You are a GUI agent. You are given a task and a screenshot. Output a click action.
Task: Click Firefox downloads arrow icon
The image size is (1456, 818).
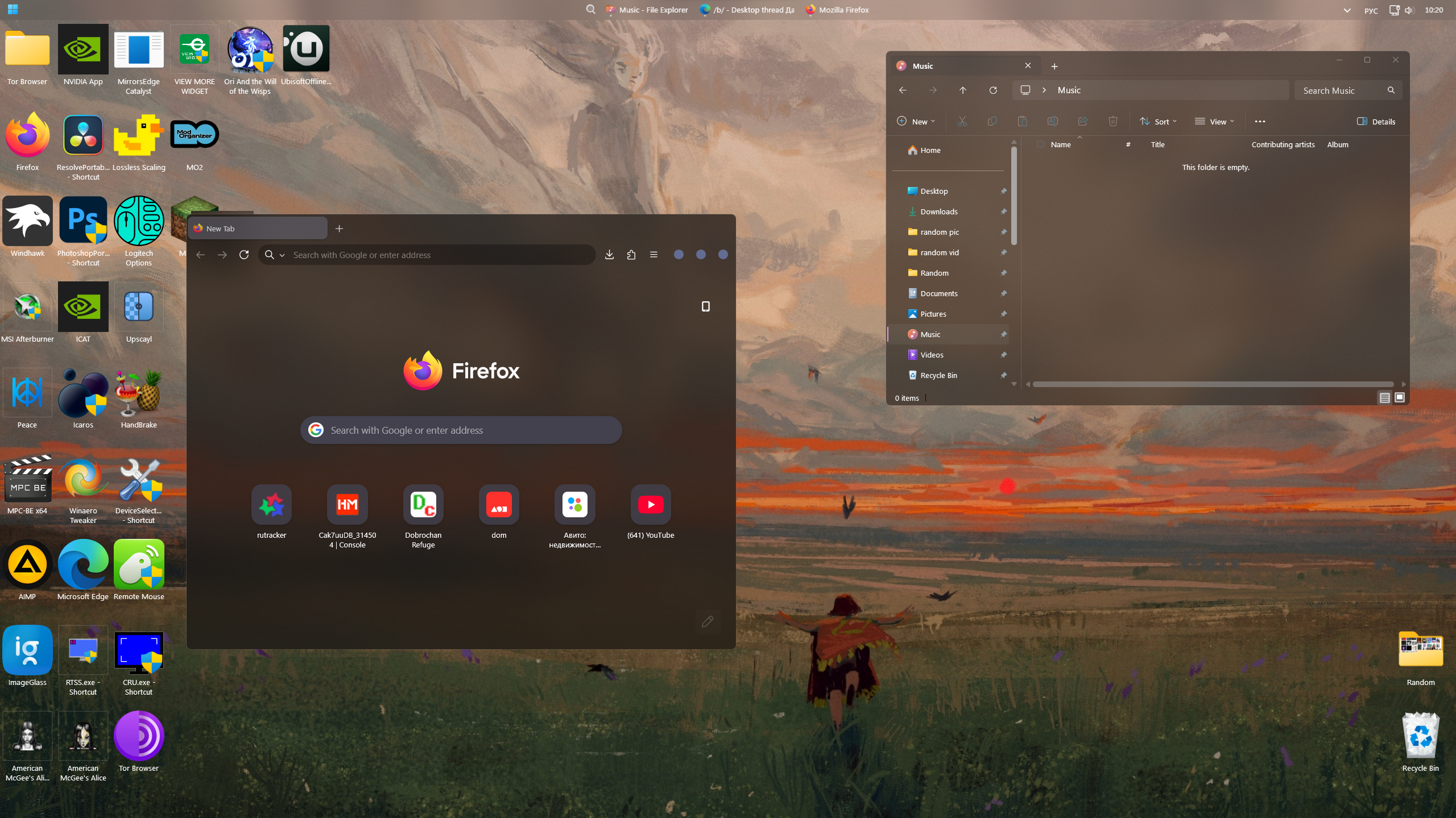tap(609, 255)
